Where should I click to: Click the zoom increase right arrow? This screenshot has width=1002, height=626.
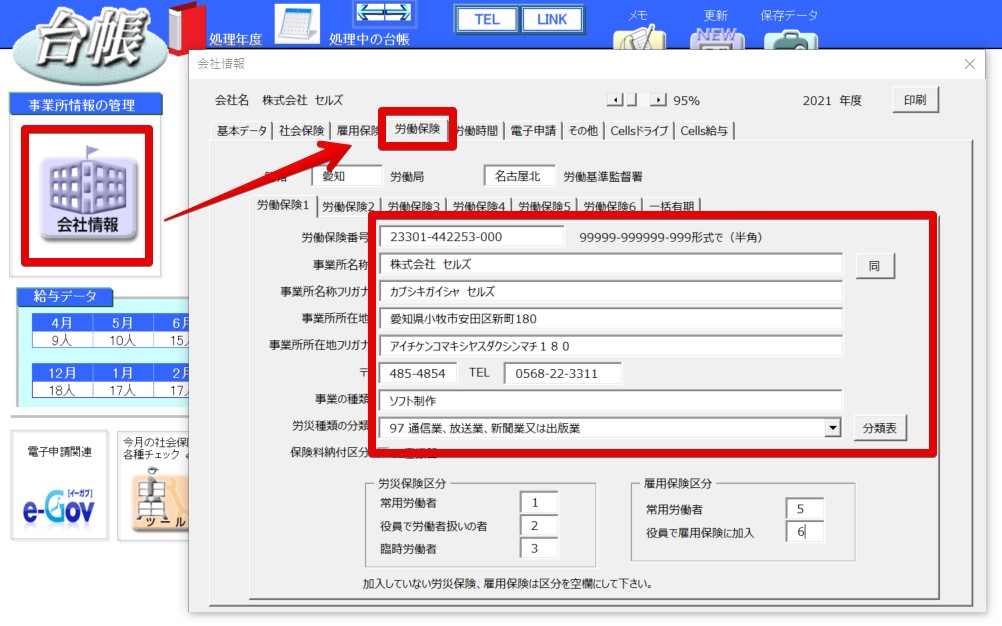(x=658, y=100)
